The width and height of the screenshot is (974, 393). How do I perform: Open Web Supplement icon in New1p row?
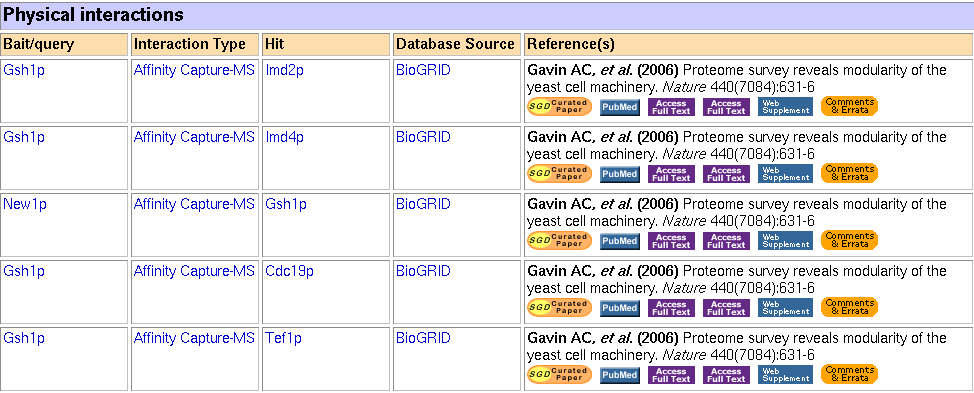coord(785,241)
